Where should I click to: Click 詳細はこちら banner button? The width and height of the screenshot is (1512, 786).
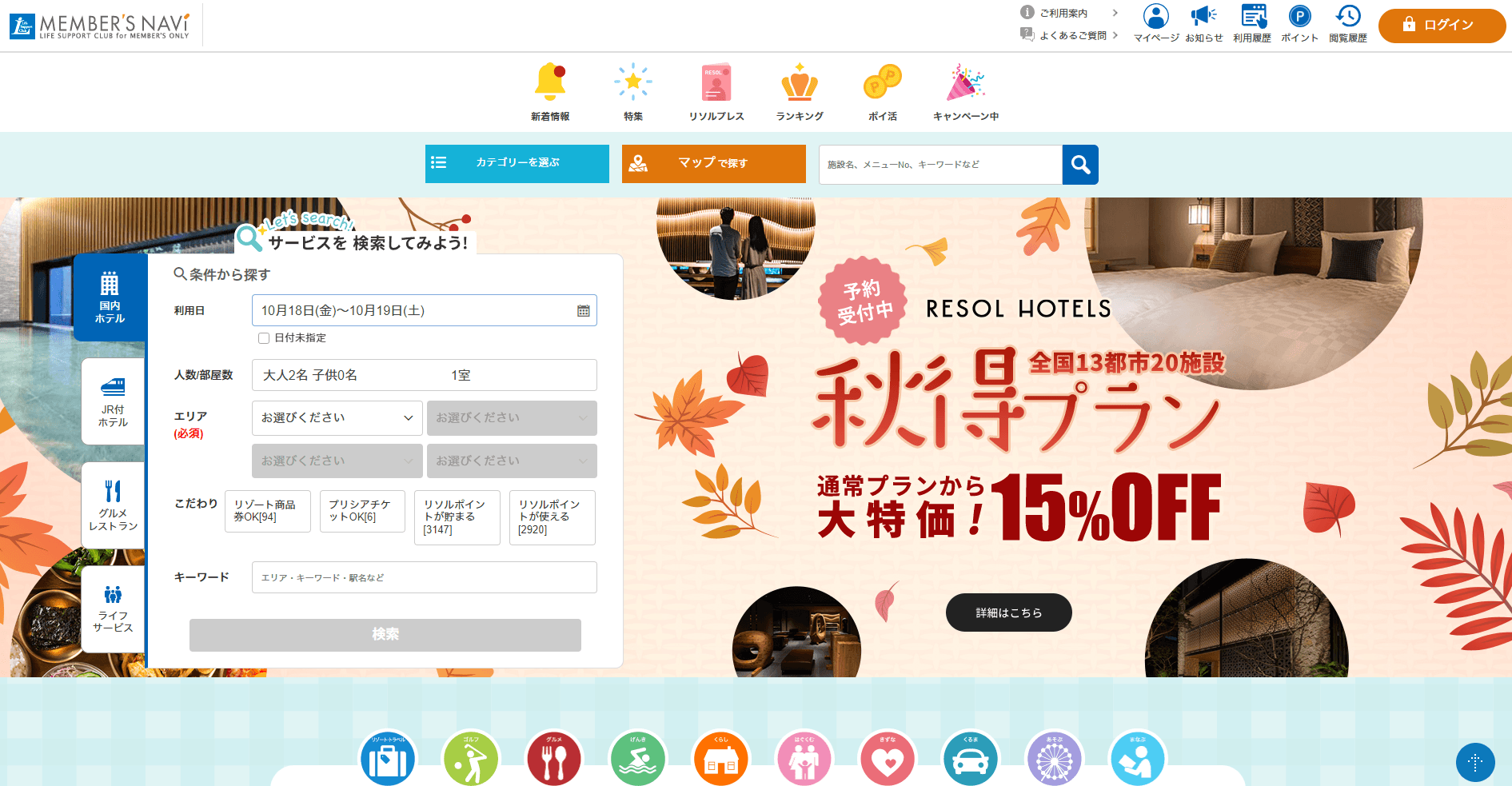pyautogui.click(x=1009, y=612)
